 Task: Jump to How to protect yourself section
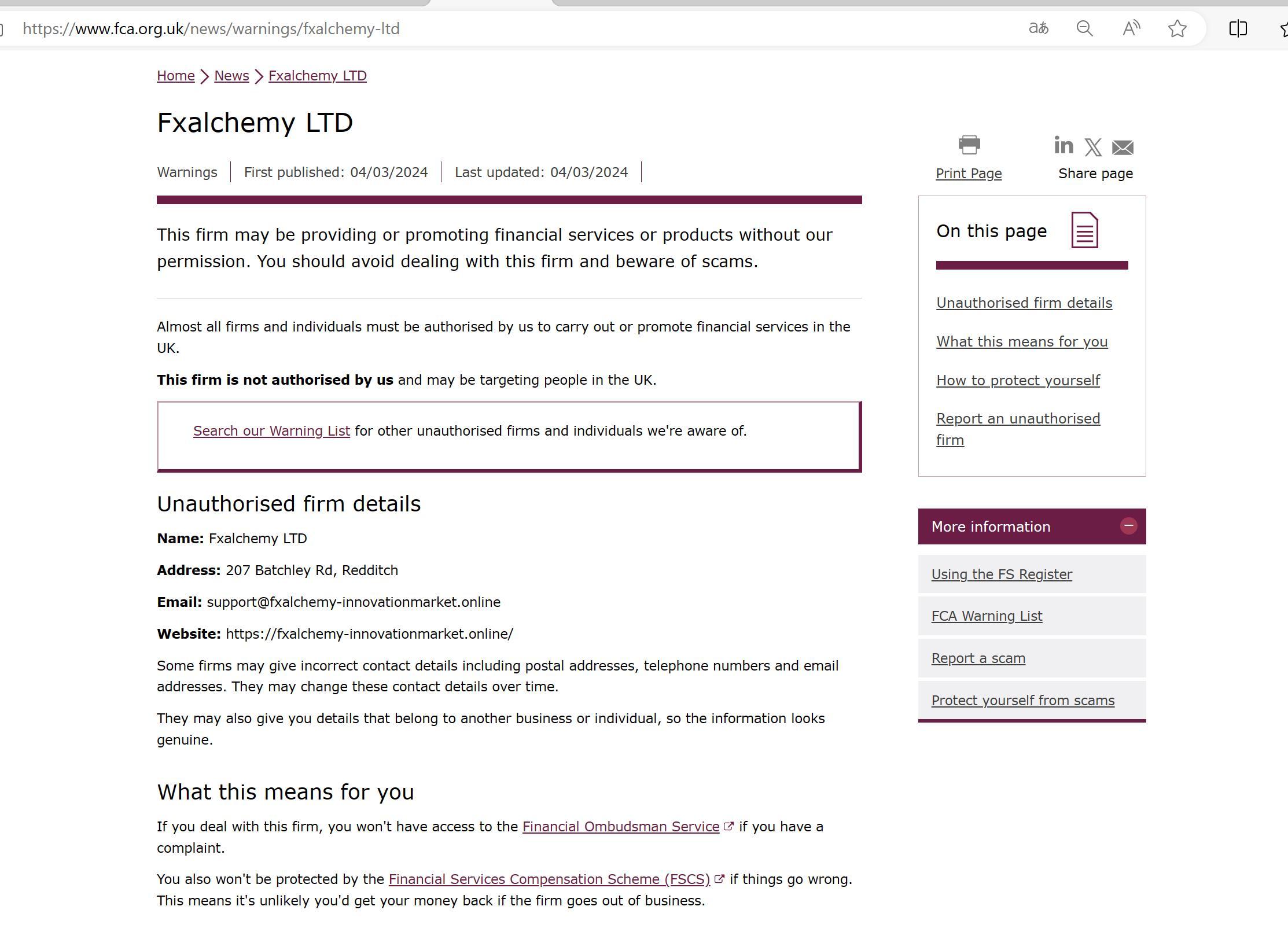coord(1018,381)
